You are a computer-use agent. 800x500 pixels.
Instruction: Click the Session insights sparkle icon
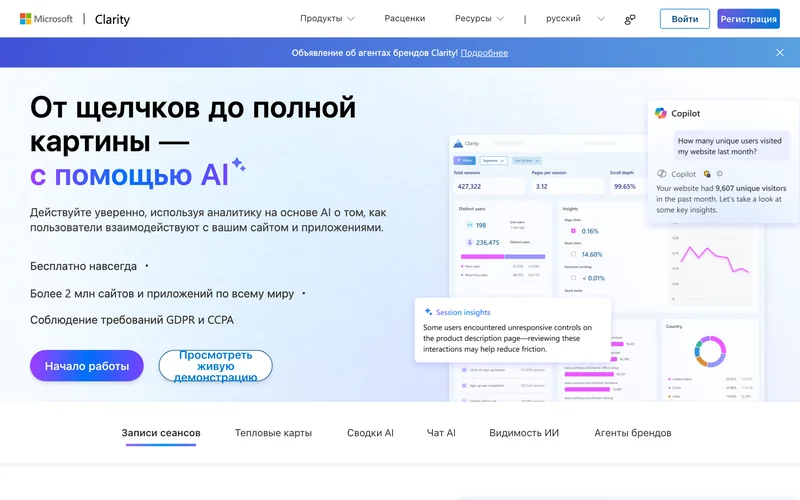coord(428,312)
